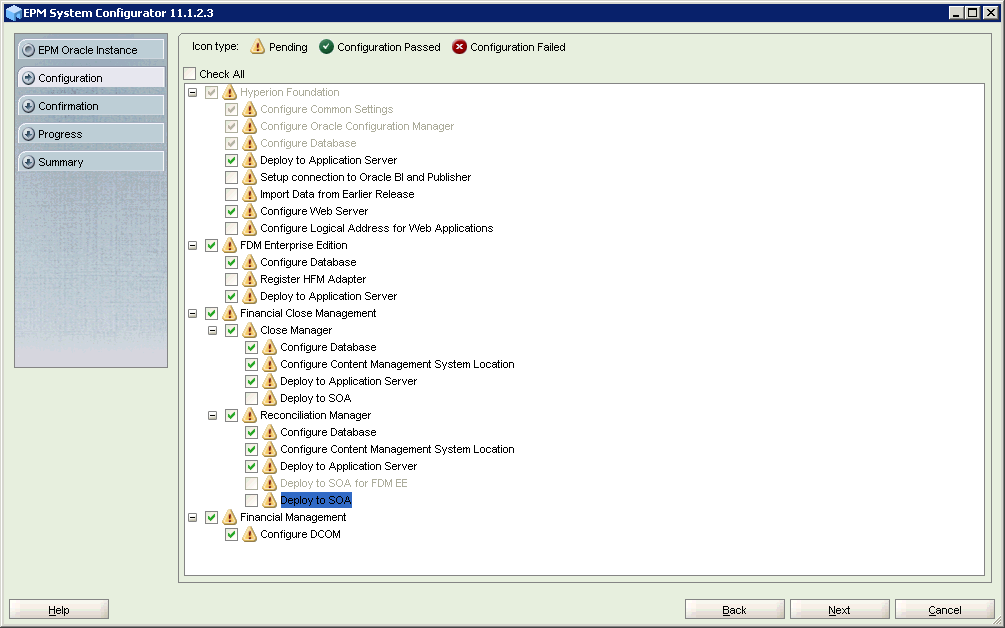Open the EPM Oracle Instance step
This screenshot has height=628, width=1005.
[x=91, y=50]
